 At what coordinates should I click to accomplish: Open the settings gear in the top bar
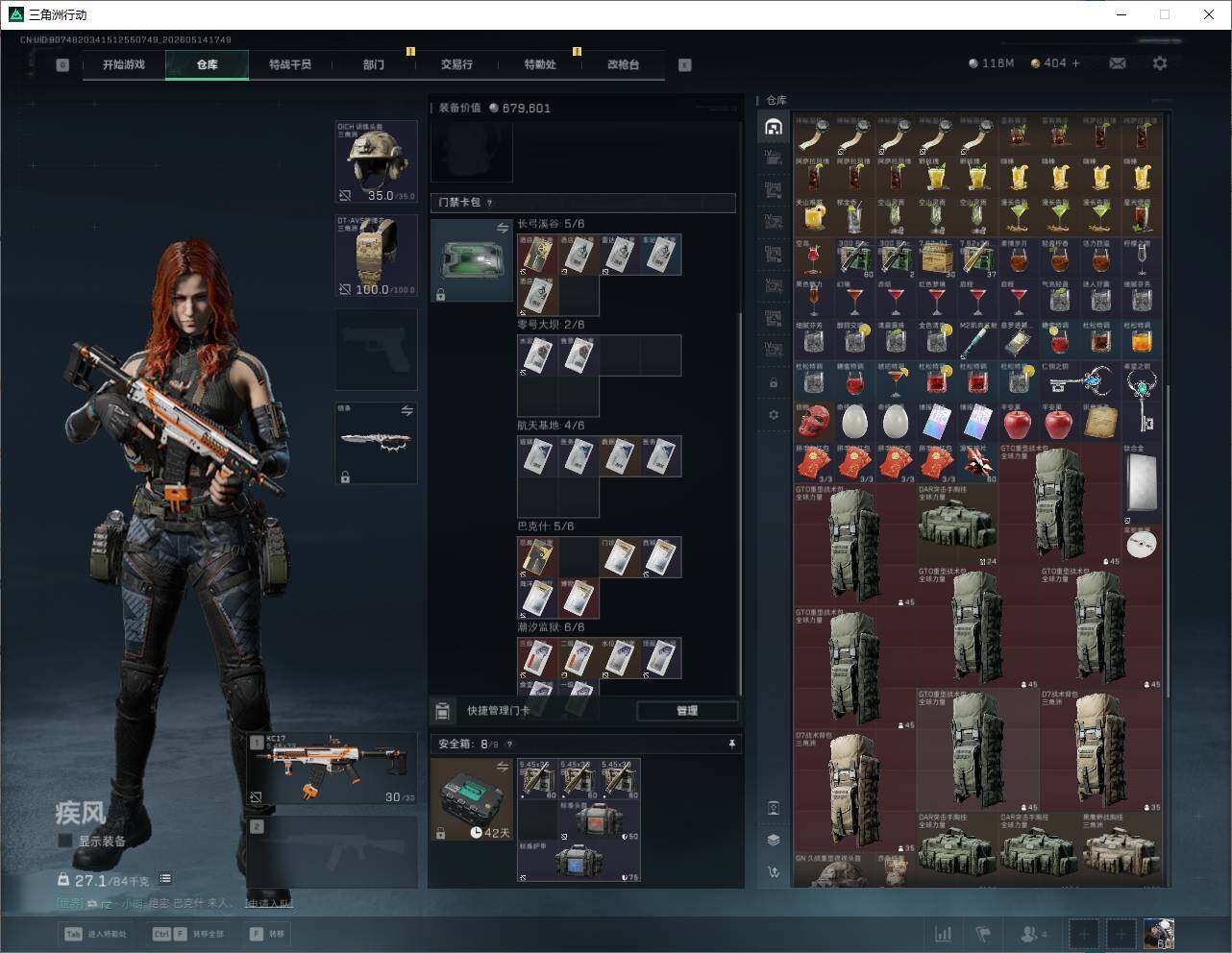[x=1160, y=63]
